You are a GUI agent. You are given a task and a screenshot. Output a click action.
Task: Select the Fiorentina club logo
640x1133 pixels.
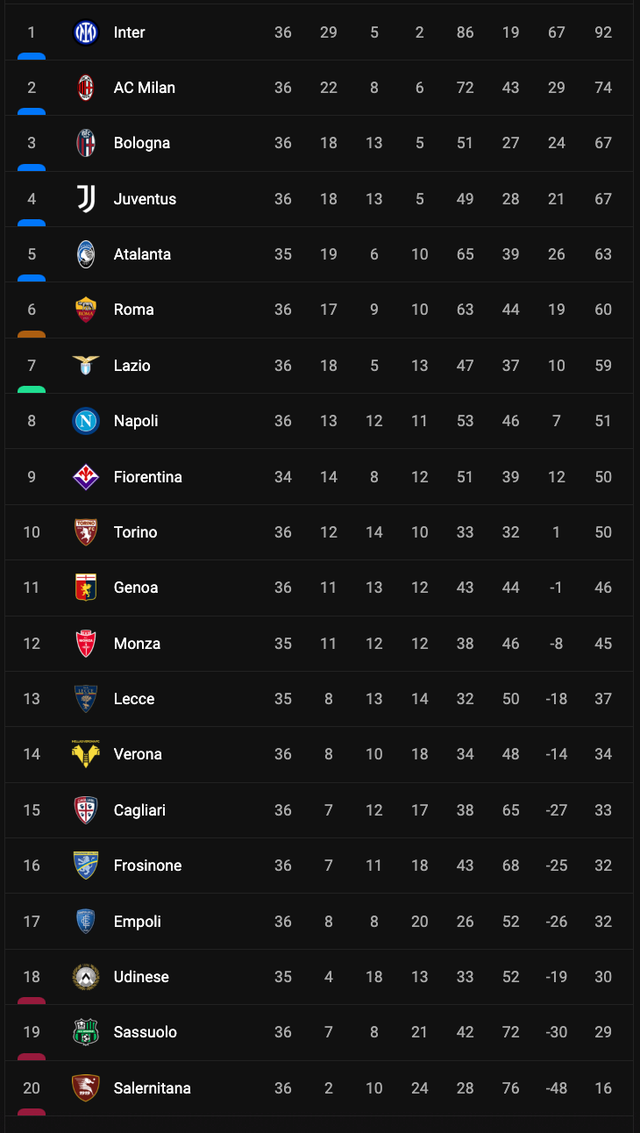[86, 477]
